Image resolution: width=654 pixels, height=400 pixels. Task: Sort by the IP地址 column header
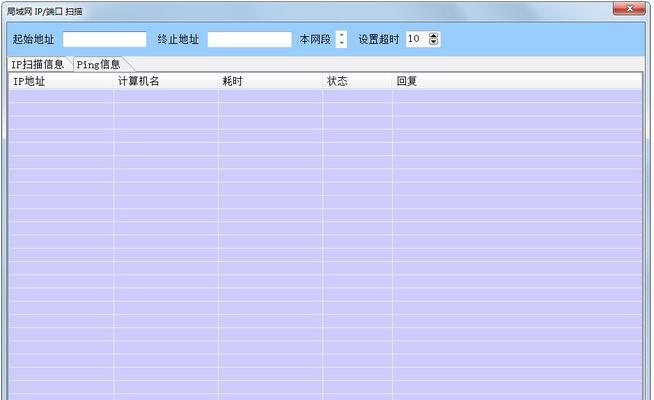[61, 81]
